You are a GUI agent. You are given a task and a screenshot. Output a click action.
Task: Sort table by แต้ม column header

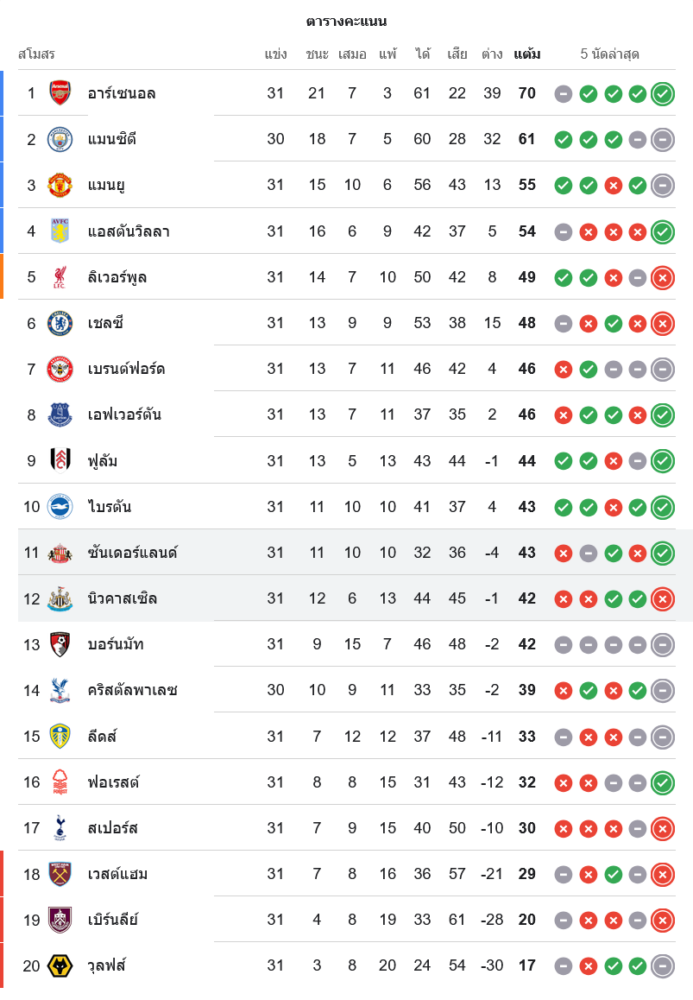[x=527, y=54]
